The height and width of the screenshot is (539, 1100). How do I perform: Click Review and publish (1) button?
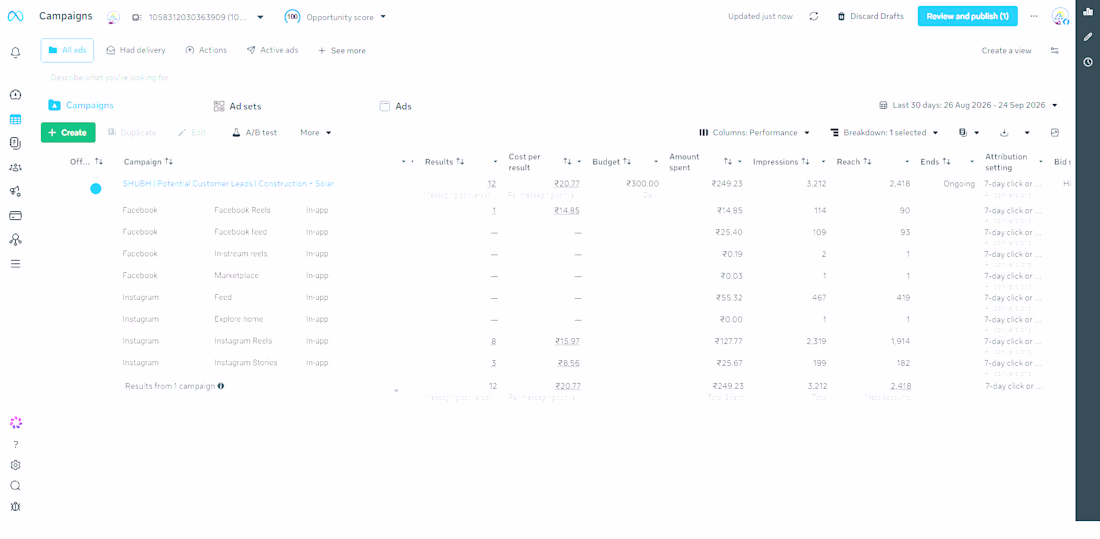click(x=967, y=16)
